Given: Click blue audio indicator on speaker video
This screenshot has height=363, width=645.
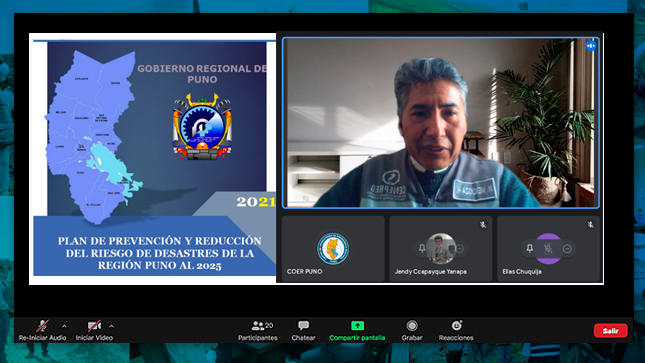Looking at the screenshot, I should pos(591,46).
